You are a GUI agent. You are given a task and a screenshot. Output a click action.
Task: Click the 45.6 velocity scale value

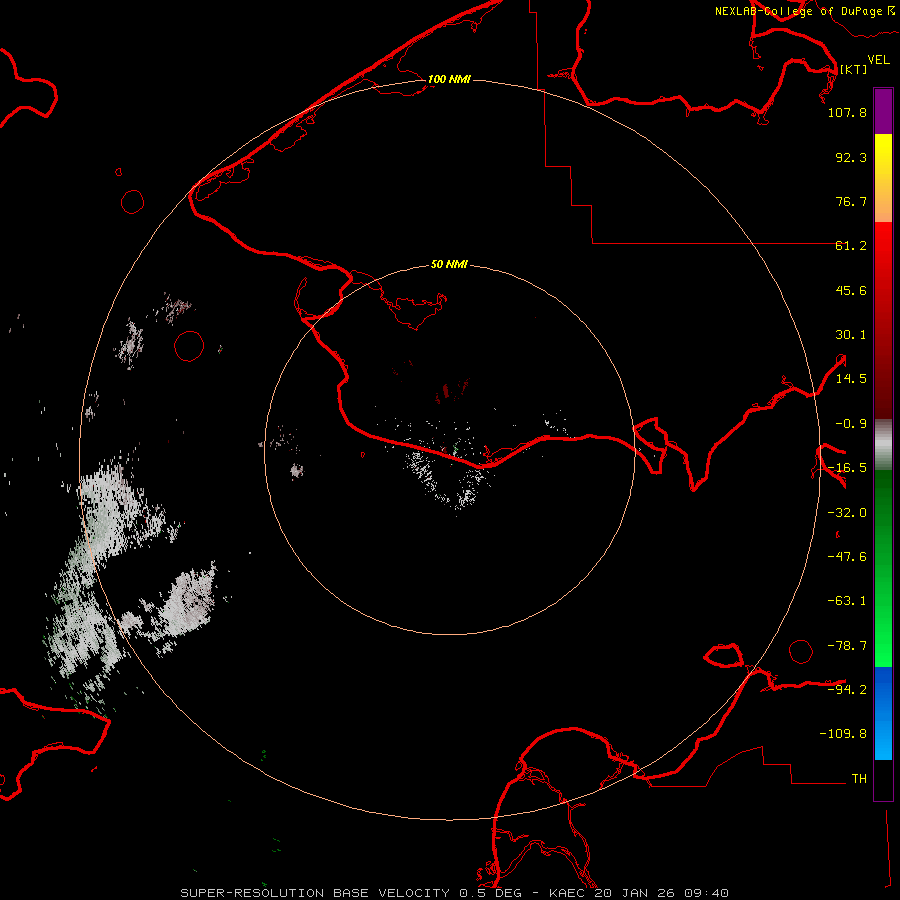tap(851, 290)
